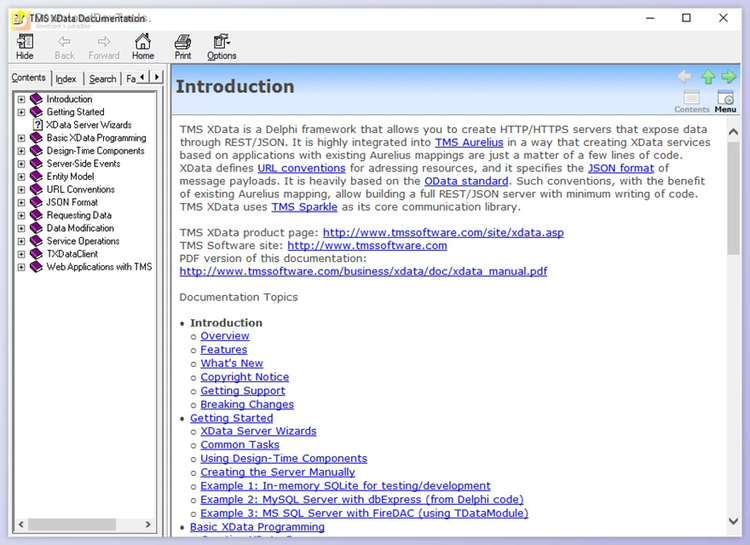This screenshot has height=545, width=750.
Task: Open the Options toolbar menu
Action: 221,47
